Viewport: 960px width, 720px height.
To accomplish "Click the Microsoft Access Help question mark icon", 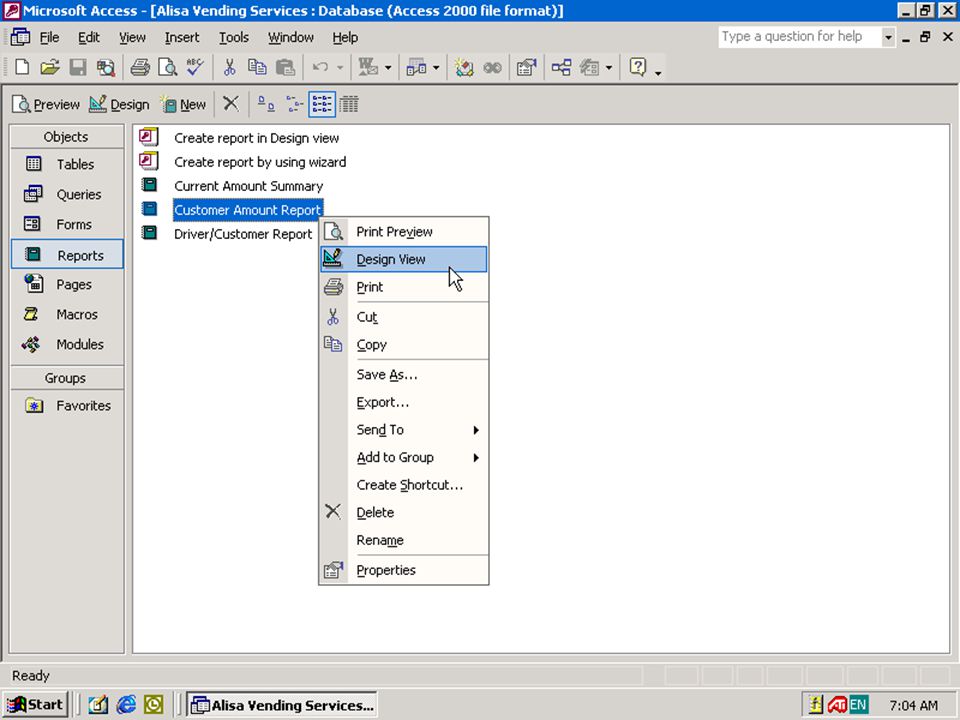I will click(637, 67).
